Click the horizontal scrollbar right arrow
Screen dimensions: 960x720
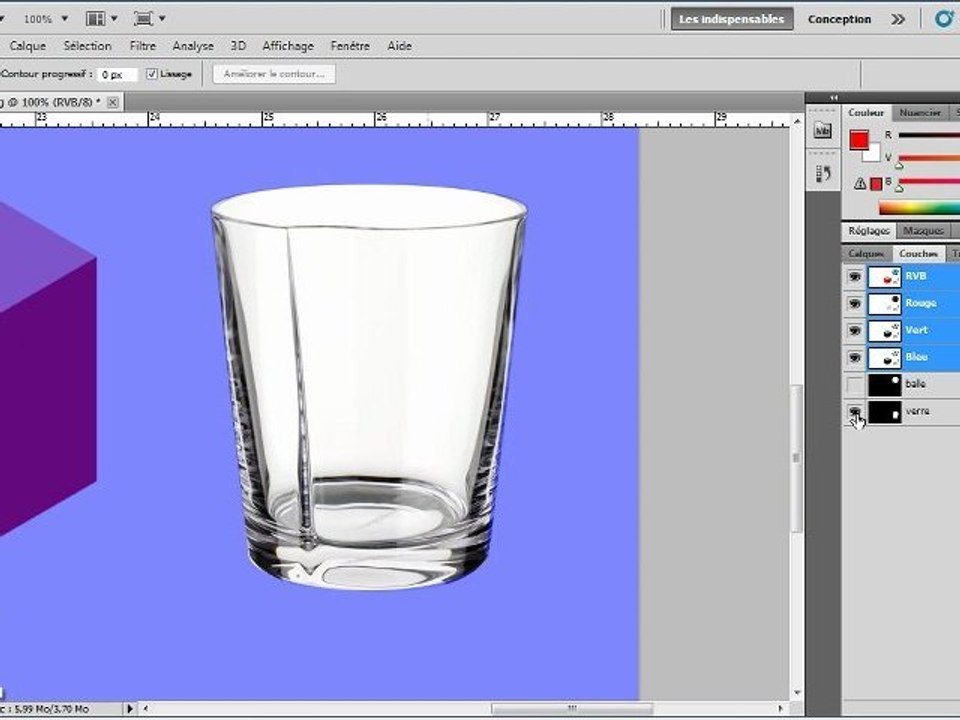click(x=781, y=709)
